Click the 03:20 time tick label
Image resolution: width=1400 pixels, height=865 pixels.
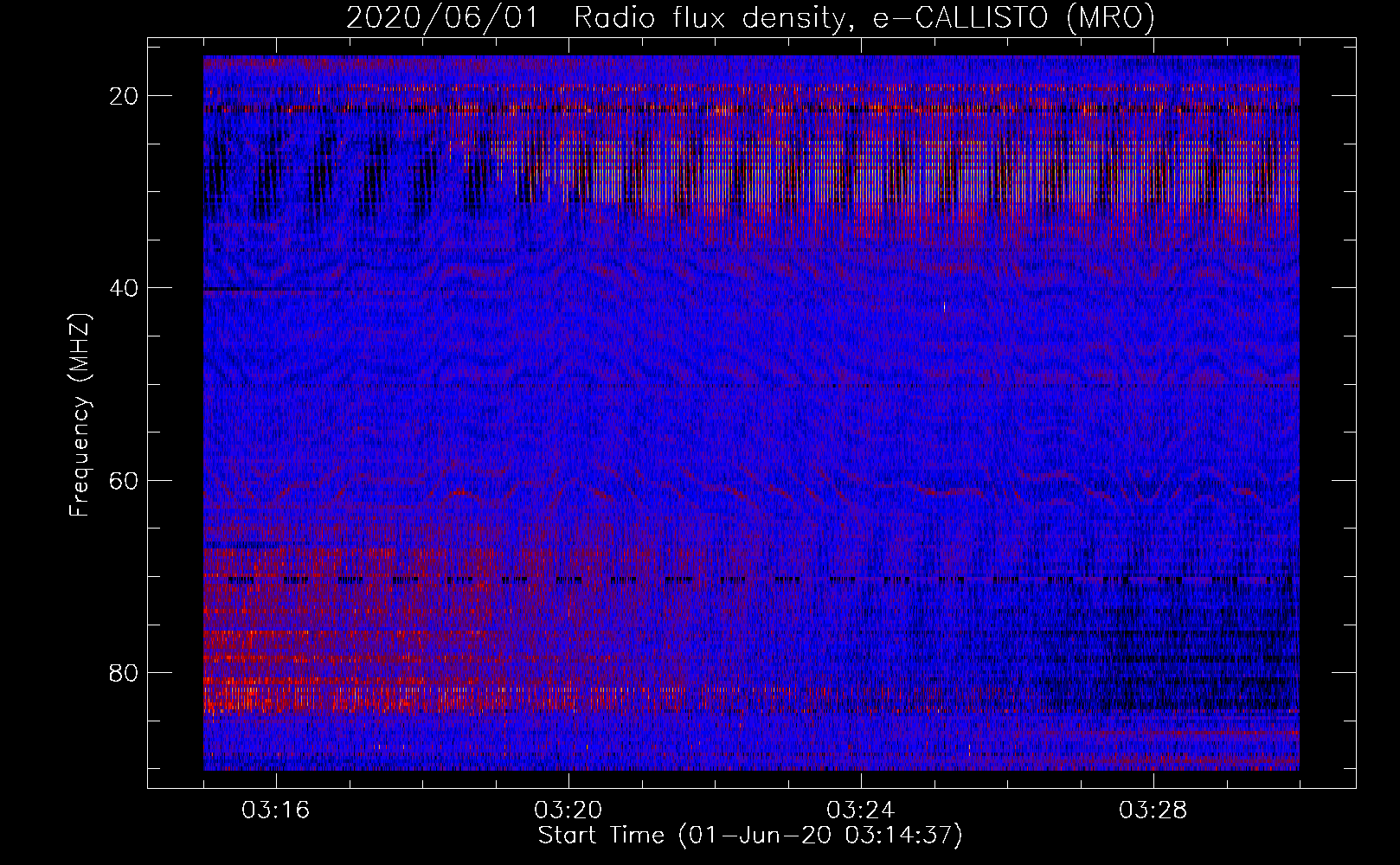pyautogui.click(x=568, y=810)
